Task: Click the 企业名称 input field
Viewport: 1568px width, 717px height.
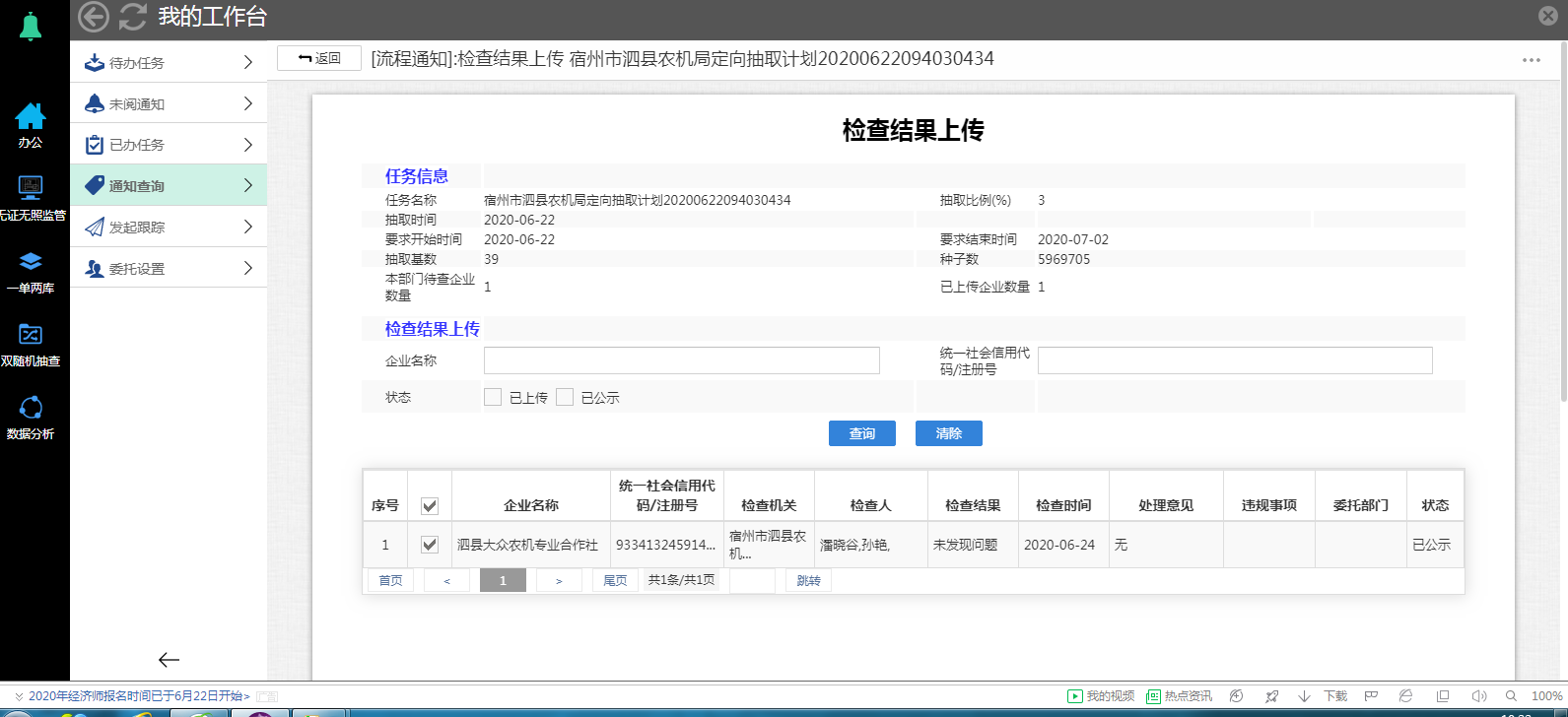Action: coord(682,360)
